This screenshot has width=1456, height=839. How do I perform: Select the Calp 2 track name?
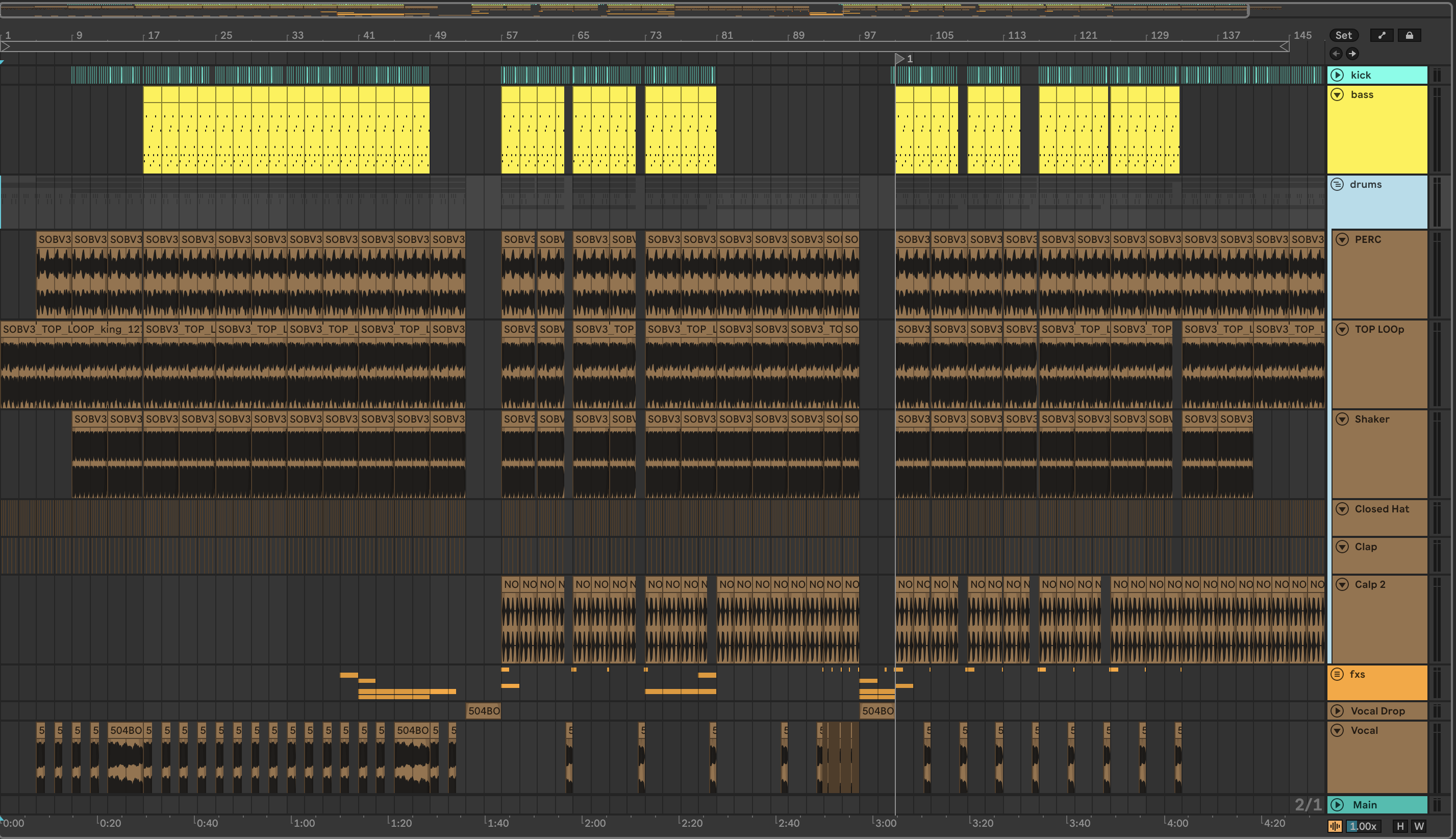[1370, 585]
